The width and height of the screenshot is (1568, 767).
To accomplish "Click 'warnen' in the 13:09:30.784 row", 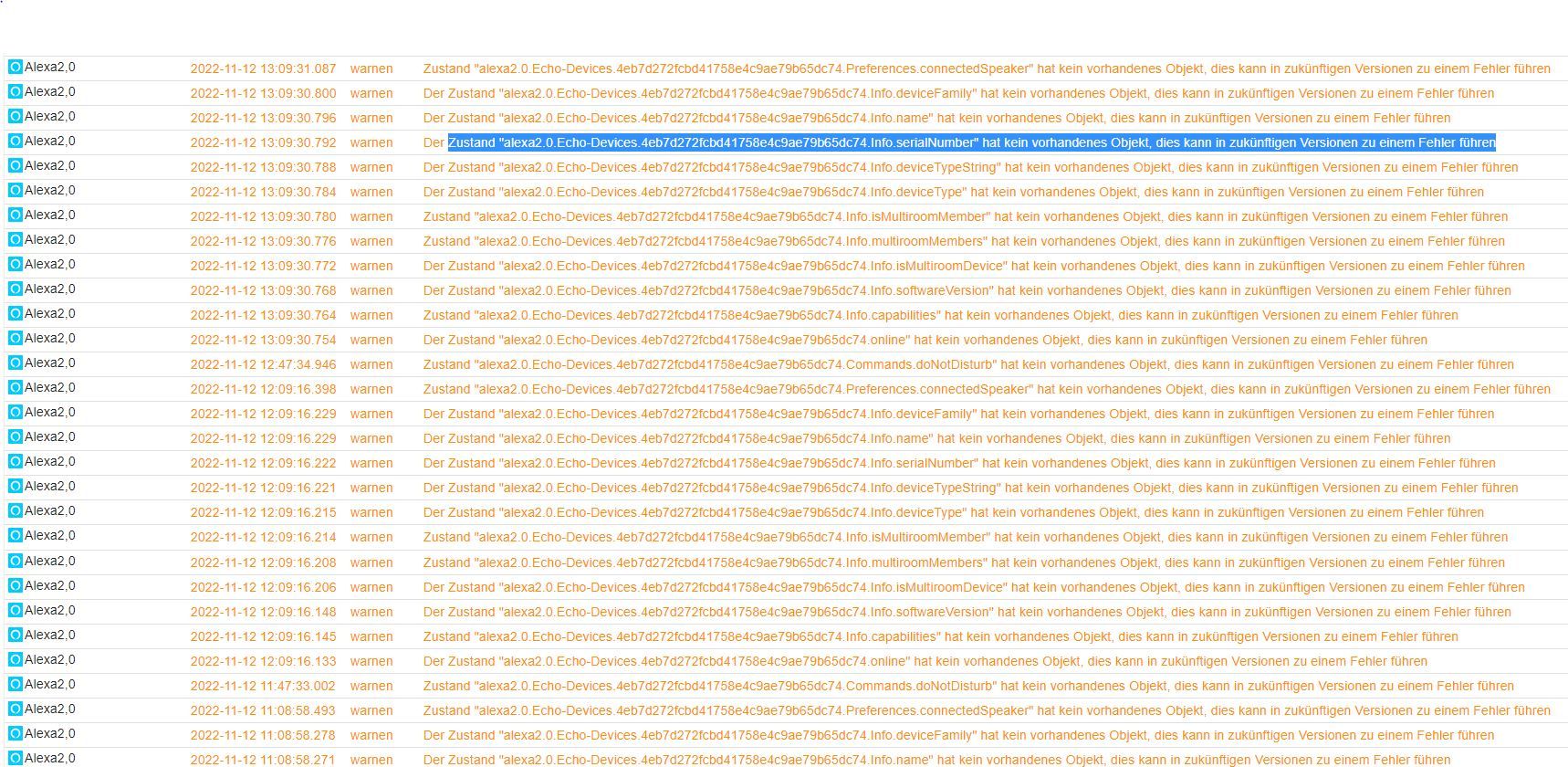I will pos(371,192).
